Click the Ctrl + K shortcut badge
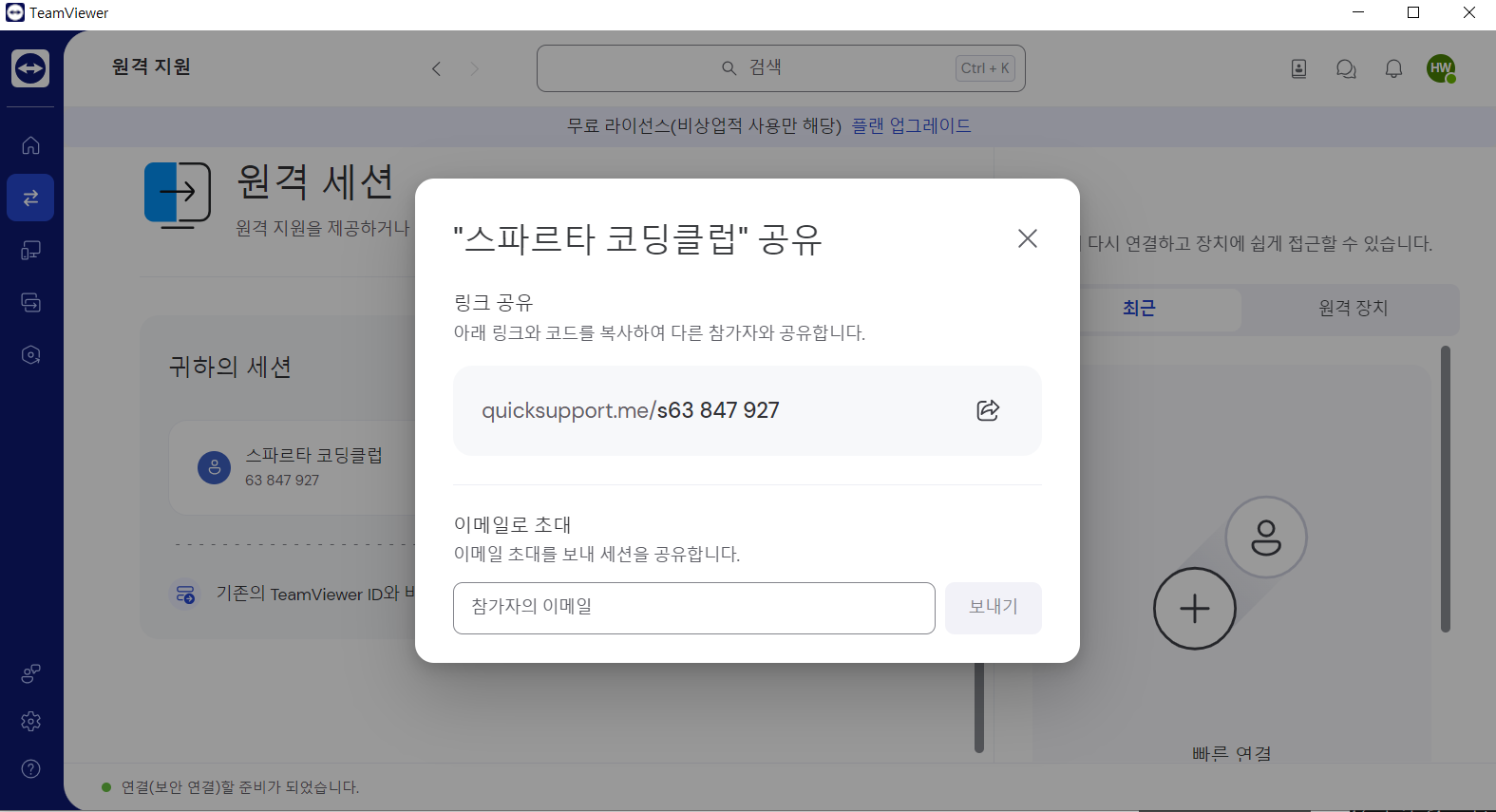 [x=985, y=68]
